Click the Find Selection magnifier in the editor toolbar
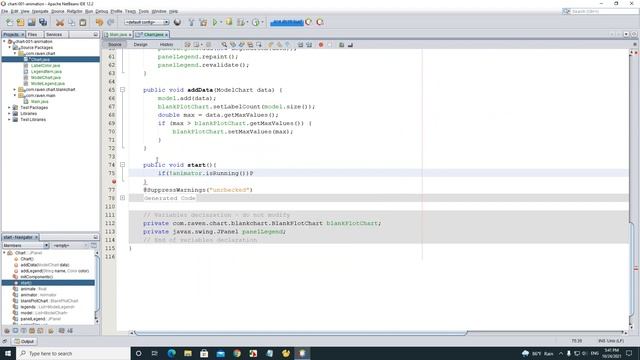Viewport: 640px width, 360px height. click(224, 44)
